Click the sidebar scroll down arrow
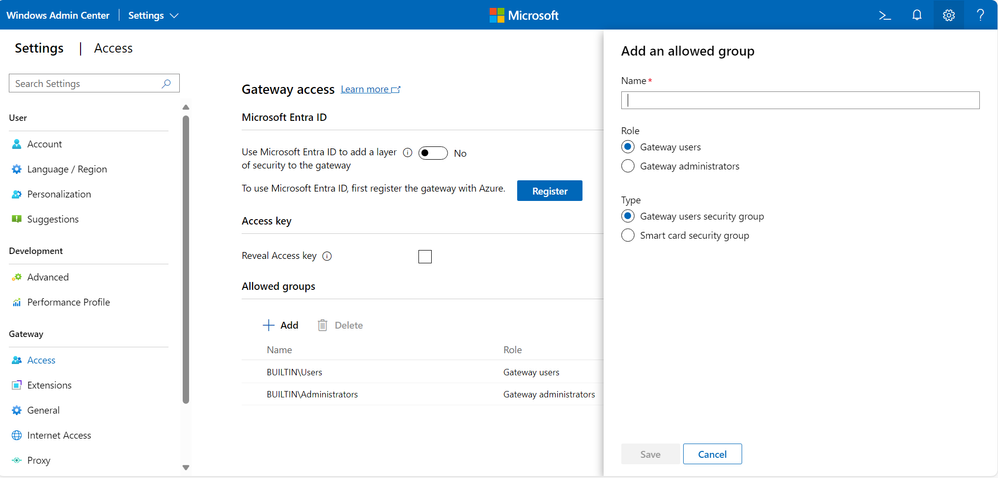This screenshot has width=998, height=478. tap(186, 468)
